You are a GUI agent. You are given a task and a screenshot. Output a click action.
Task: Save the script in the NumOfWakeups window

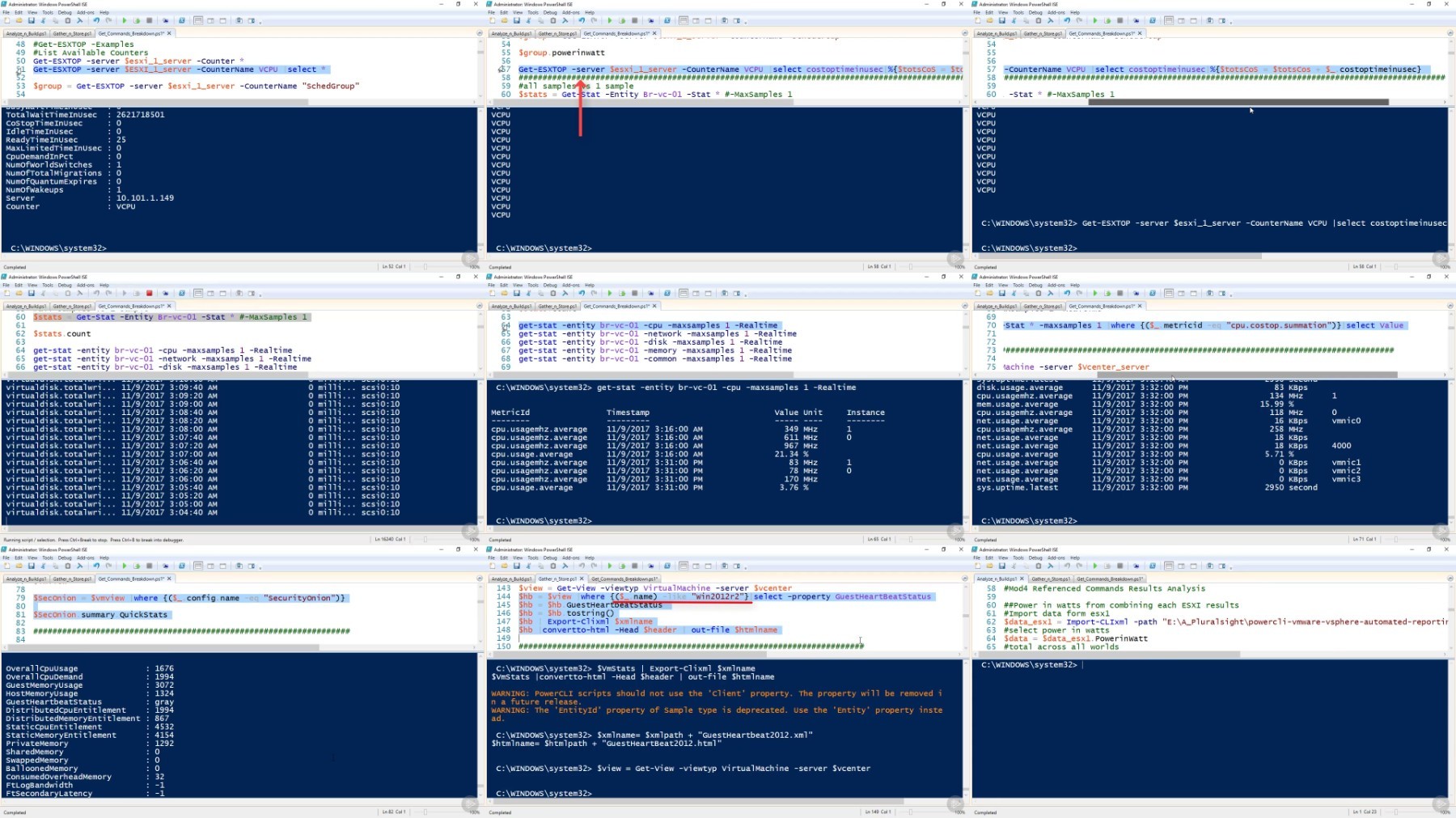[x=31, y=21]
